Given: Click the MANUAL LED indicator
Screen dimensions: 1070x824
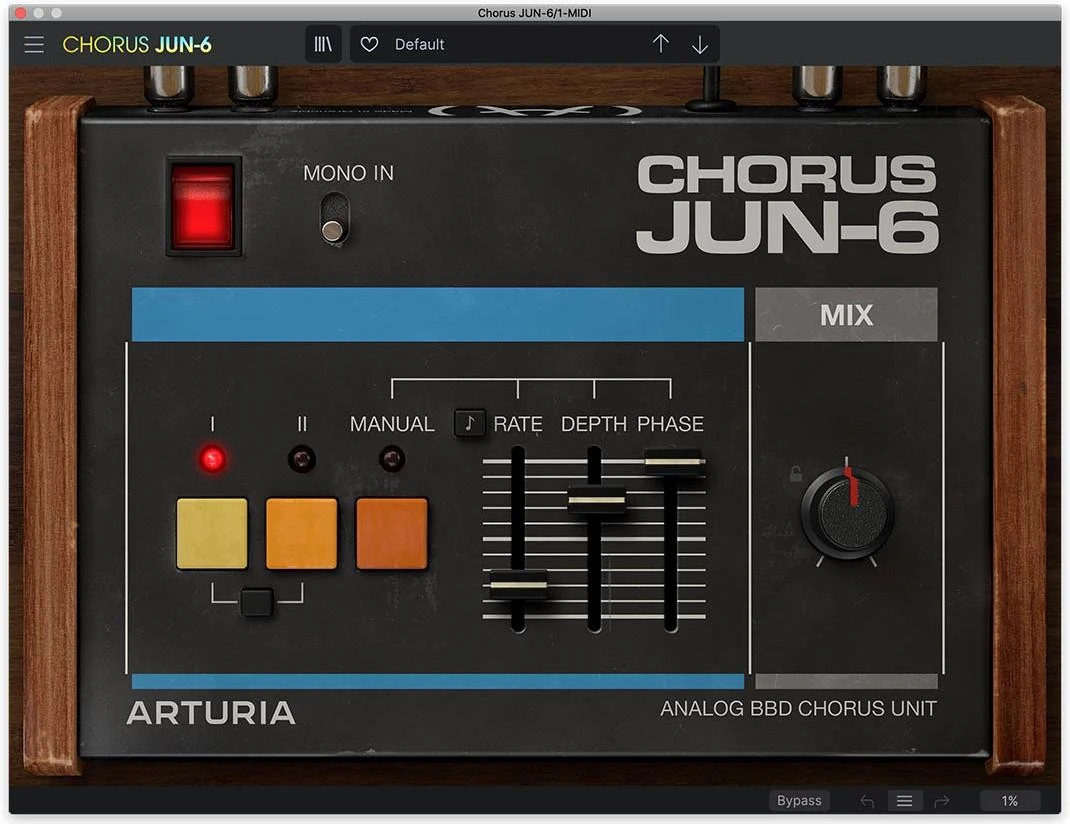Looking at the screenshot, I should pos(392,458).
